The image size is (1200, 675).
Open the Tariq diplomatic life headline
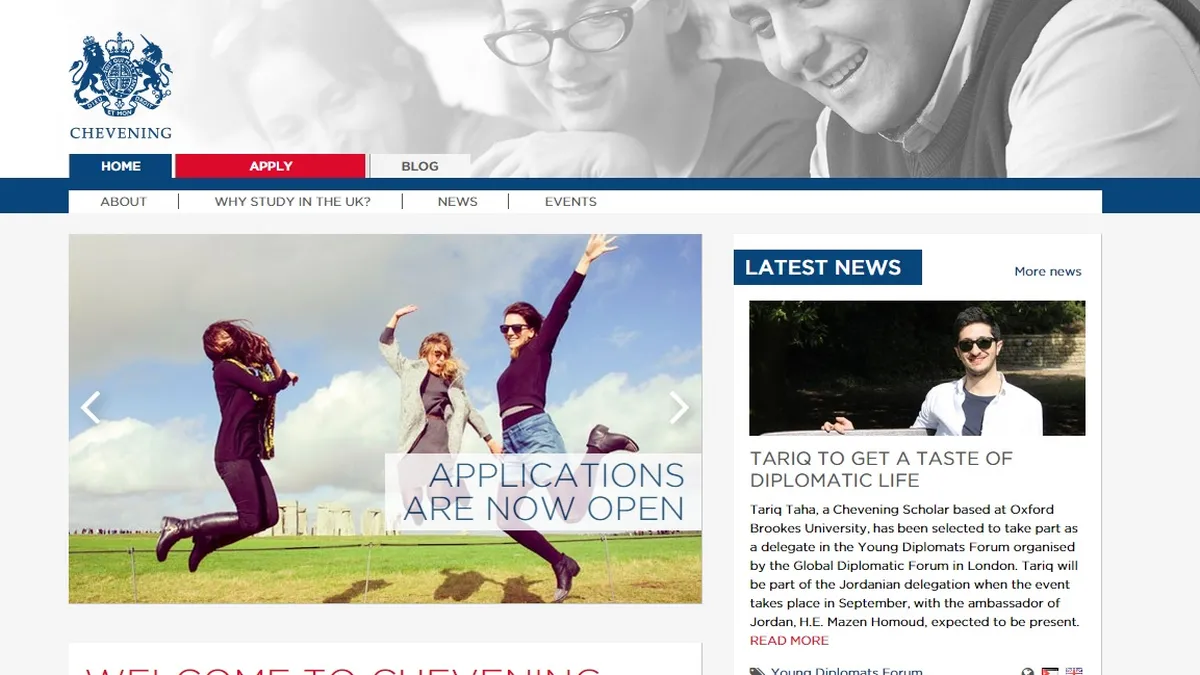[881, 469]
